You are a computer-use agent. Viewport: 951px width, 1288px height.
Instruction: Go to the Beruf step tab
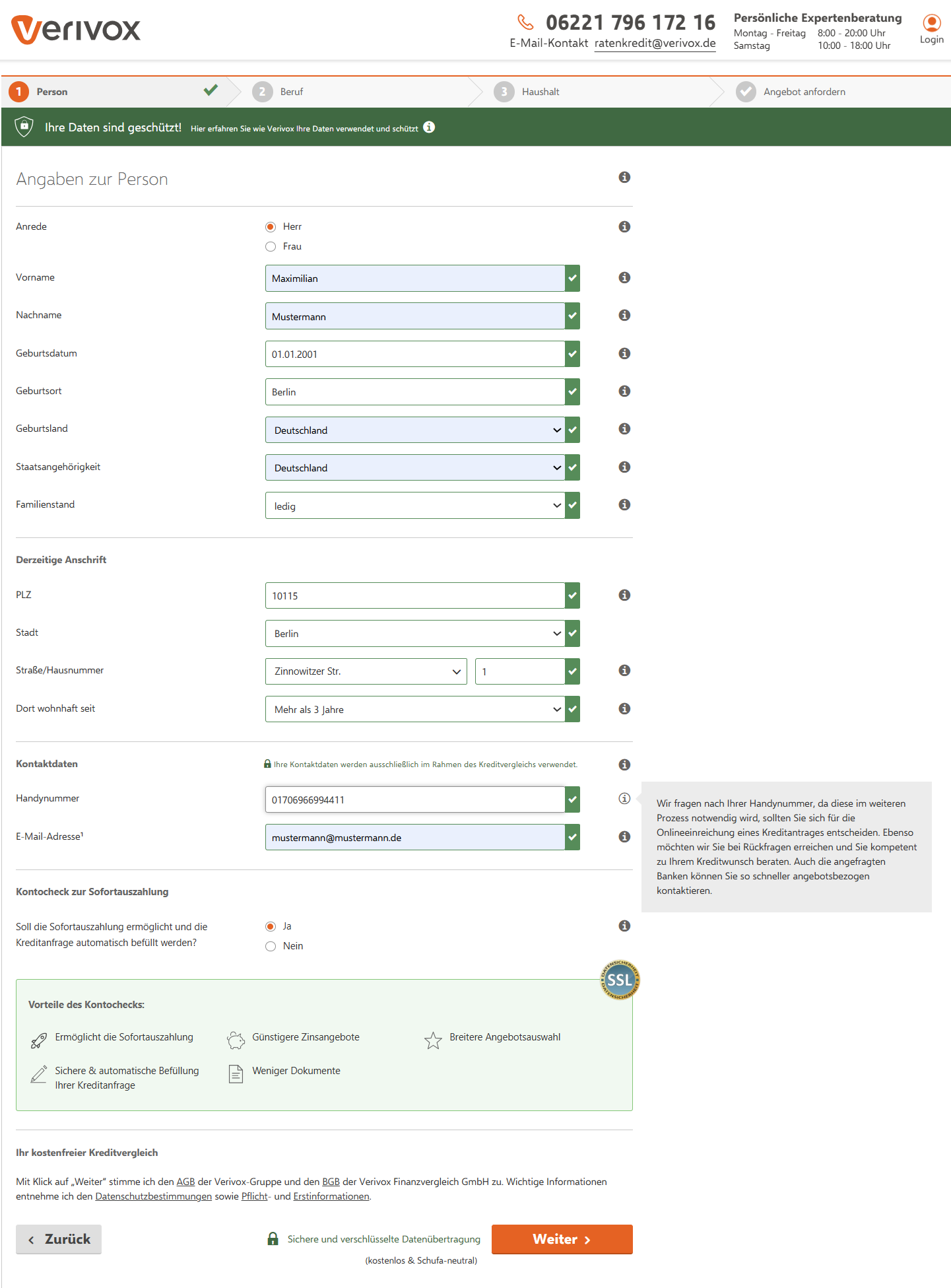tap(291, 92)
